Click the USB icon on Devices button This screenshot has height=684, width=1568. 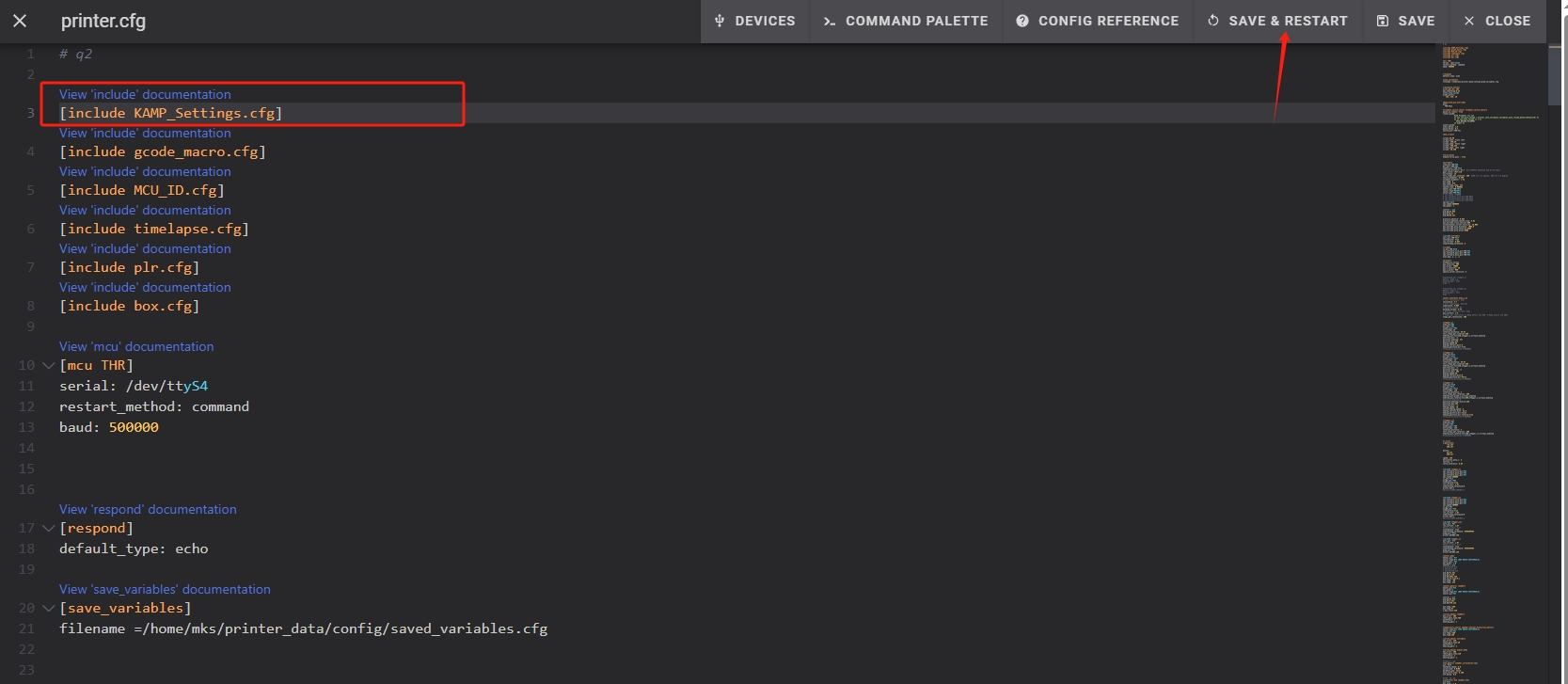point(720,21)
